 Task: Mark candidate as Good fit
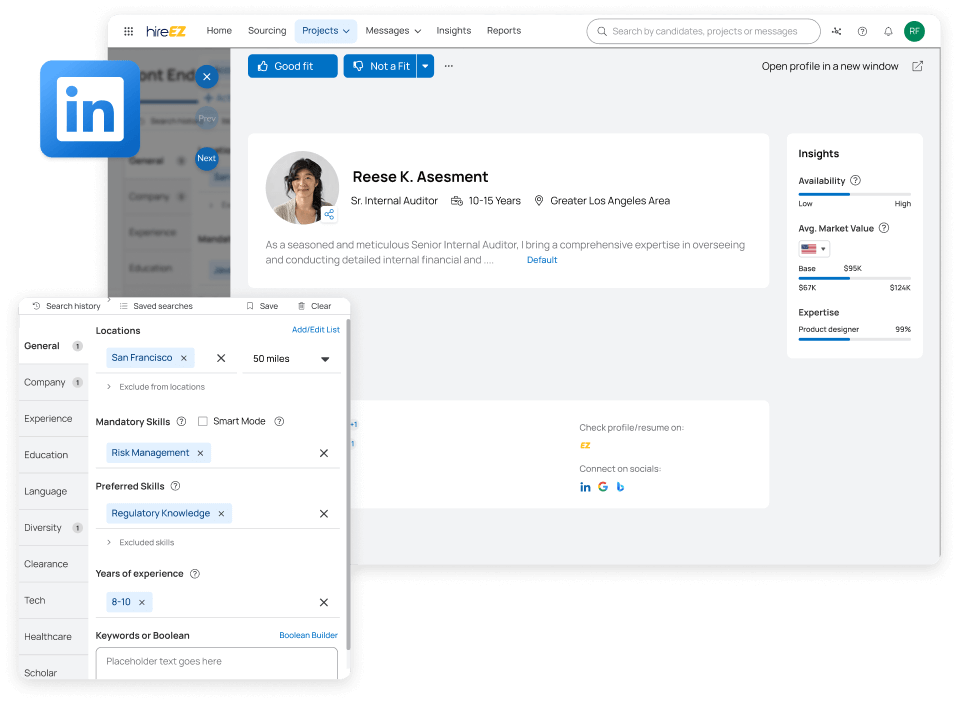point(292,66)
